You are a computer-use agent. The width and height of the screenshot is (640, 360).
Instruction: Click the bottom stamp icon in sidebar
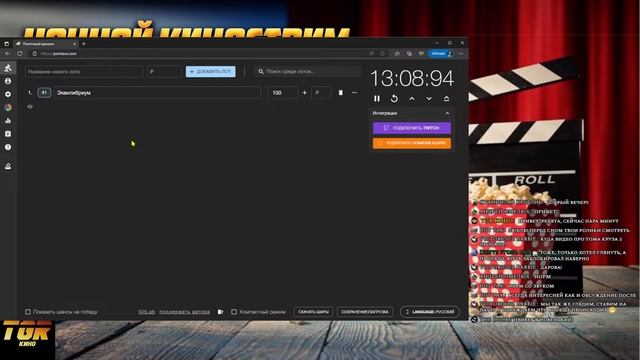pos(8,166)
